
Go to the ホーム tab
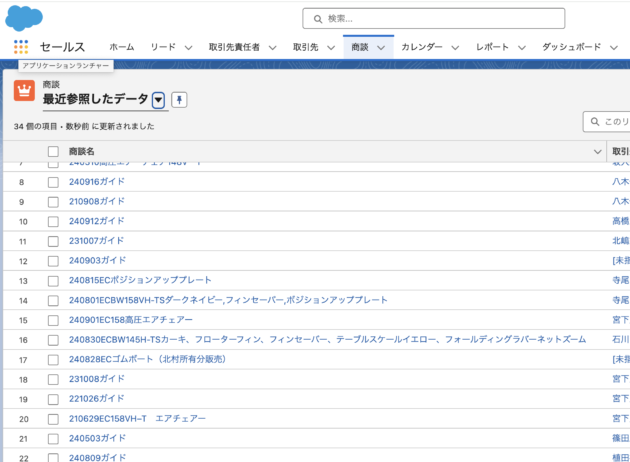122,47
